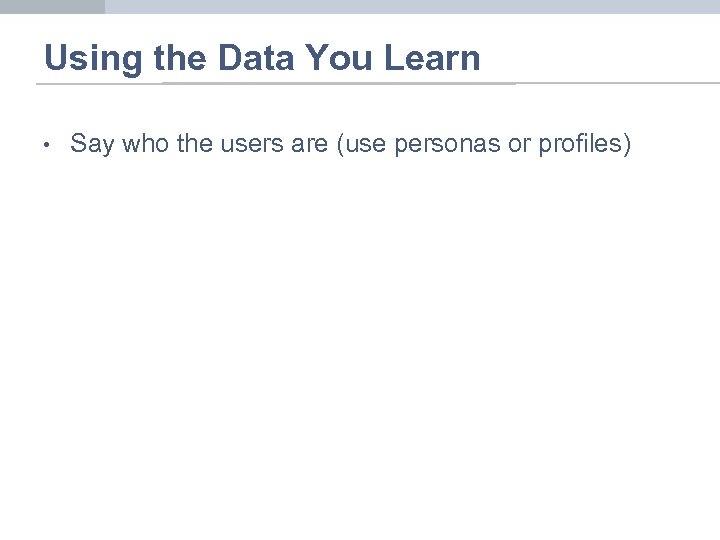Screen dimensions: 720x540
Task: Click the word "(use" in the bullet text
Action: click(x=359, y=145)
